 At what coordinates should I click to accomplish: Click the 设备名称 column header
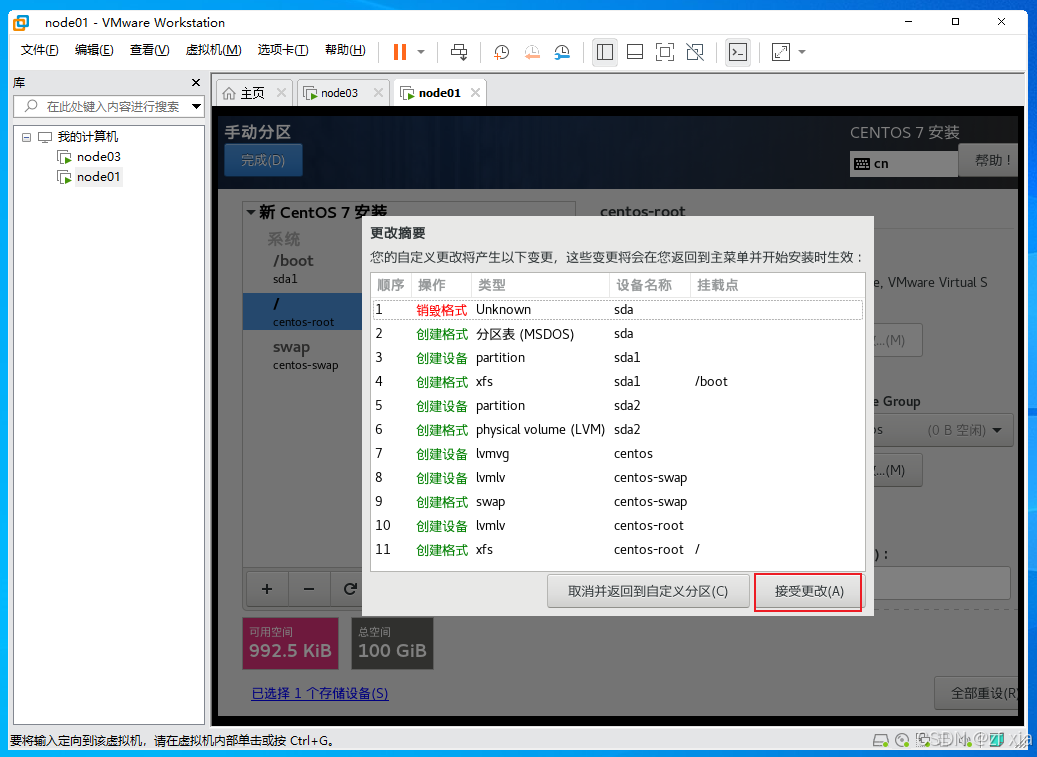tap(649, 285)
